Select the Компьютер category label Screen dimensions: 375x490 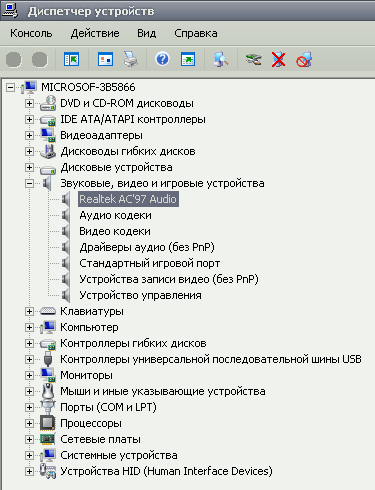(x=89, y=327)
